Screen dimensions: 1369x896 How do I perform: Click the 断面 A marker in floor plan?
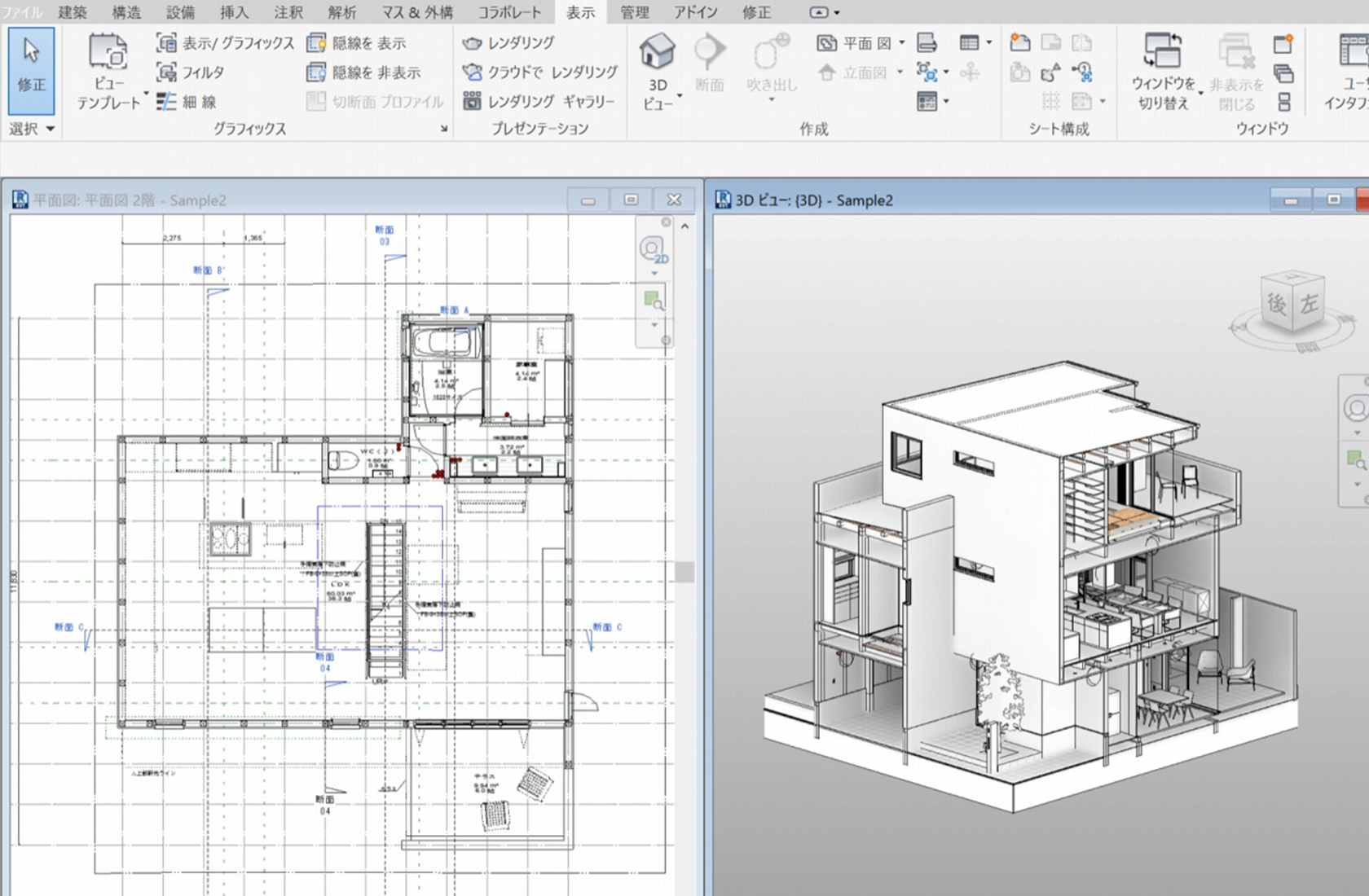click(x=455, y=310)
